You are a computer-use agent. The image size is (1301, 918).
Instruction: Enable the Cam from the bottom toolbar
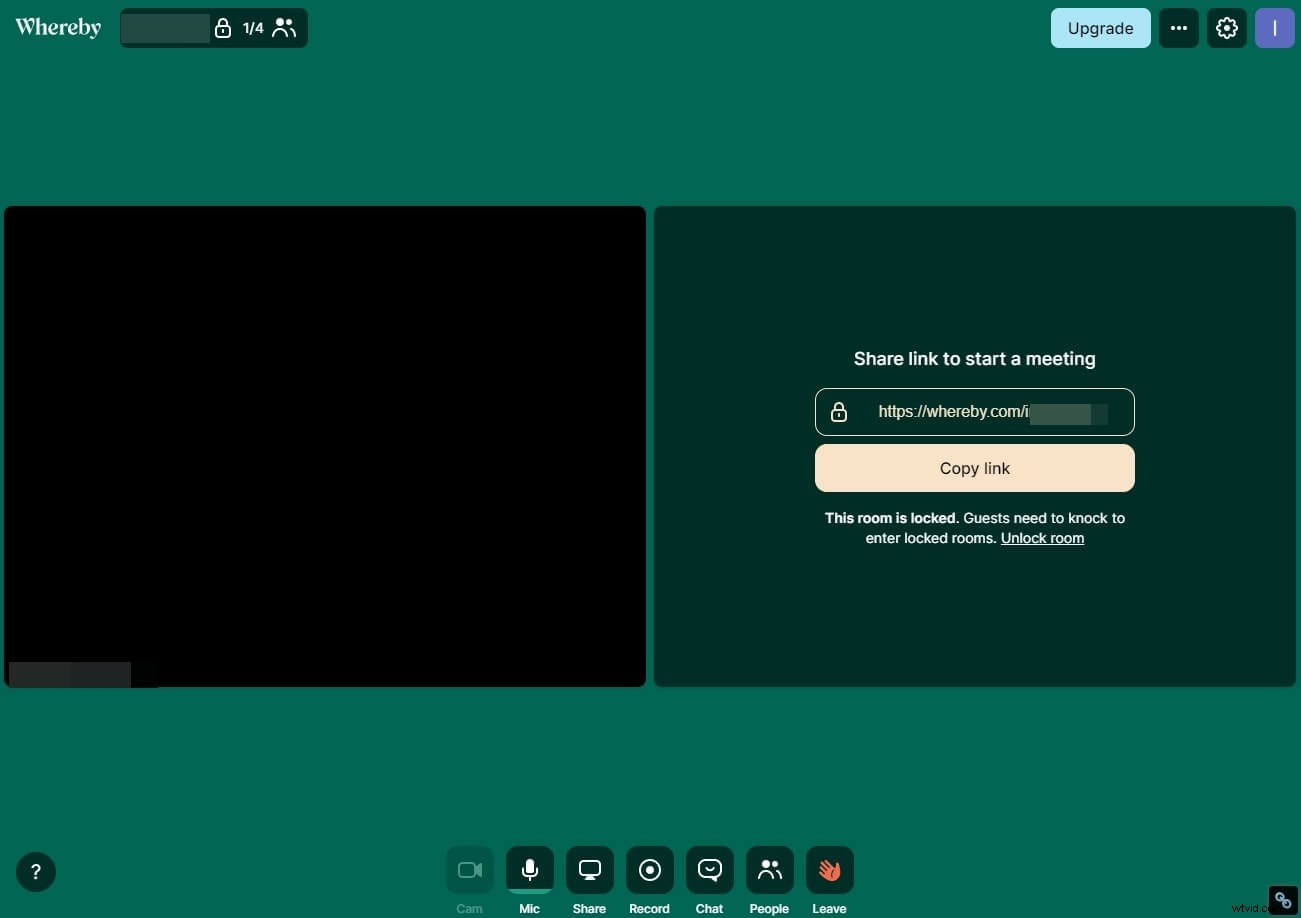pyautogui.click(x=469, y=869)
